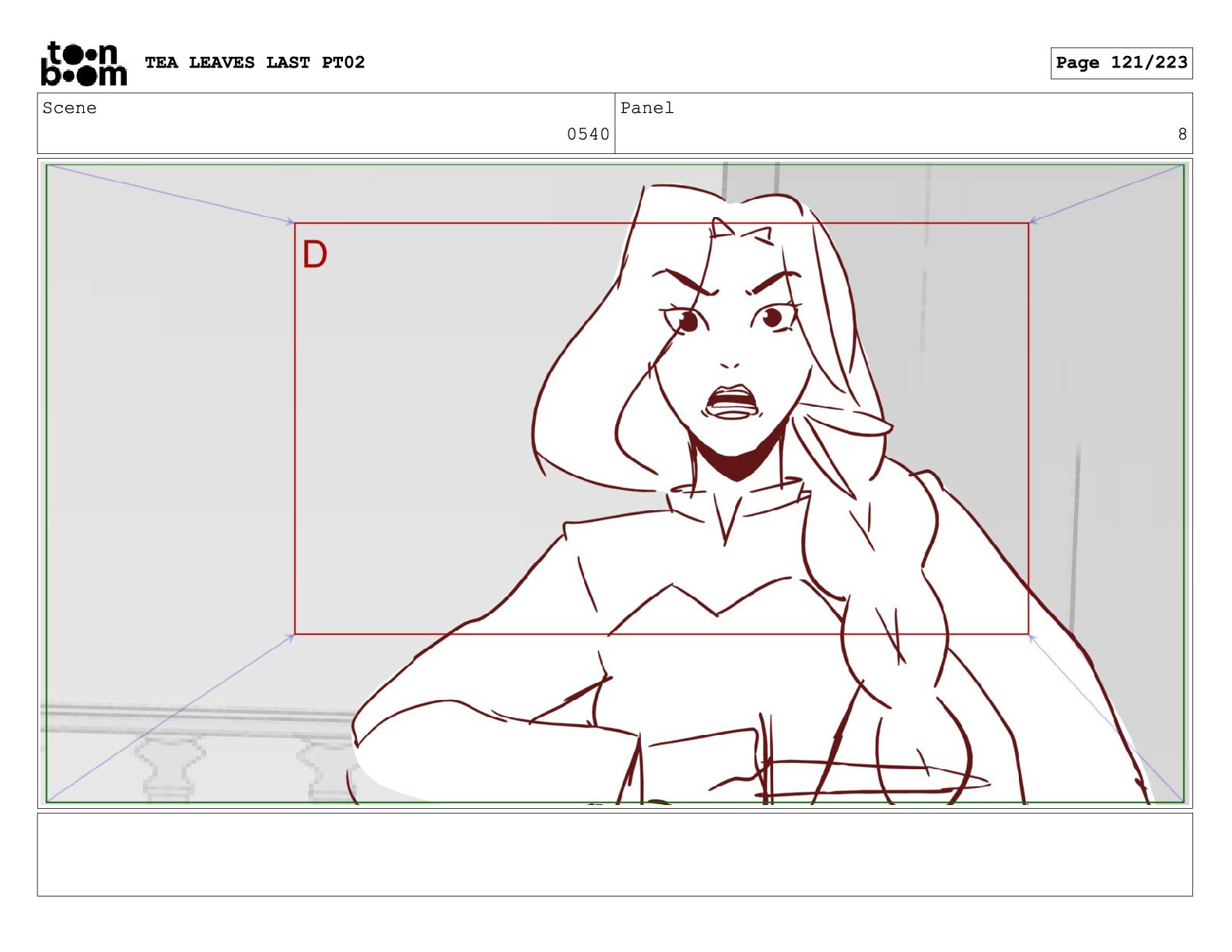This screenshot has height=952, width=1232.
Task: Select panel number "8"
Action: (1181, 135)
